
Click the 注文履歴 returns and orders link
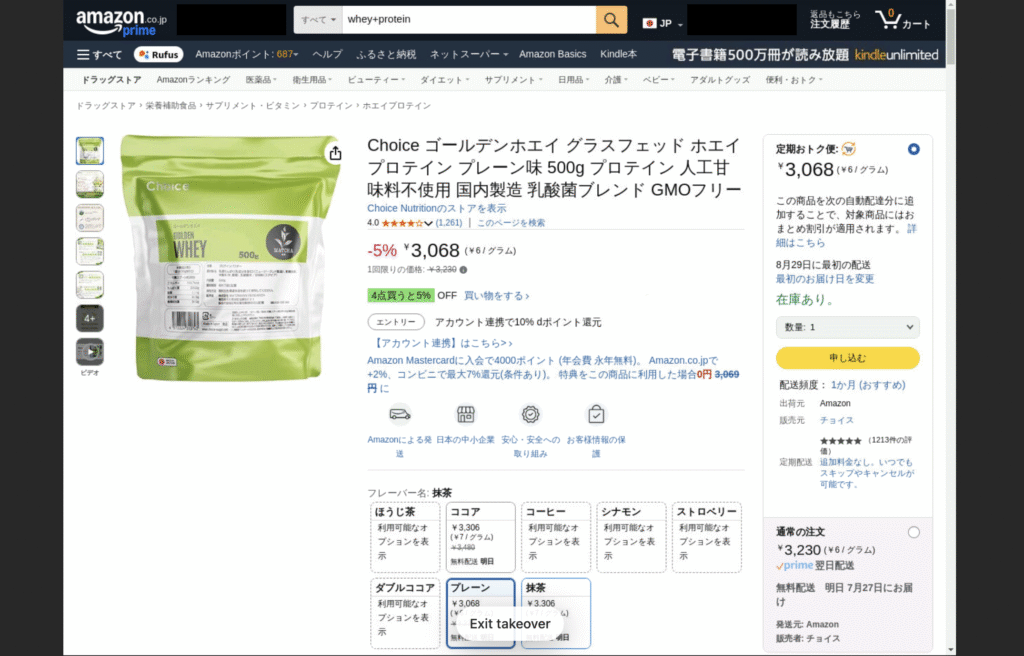pyautogui.click(x=835, y=20)
